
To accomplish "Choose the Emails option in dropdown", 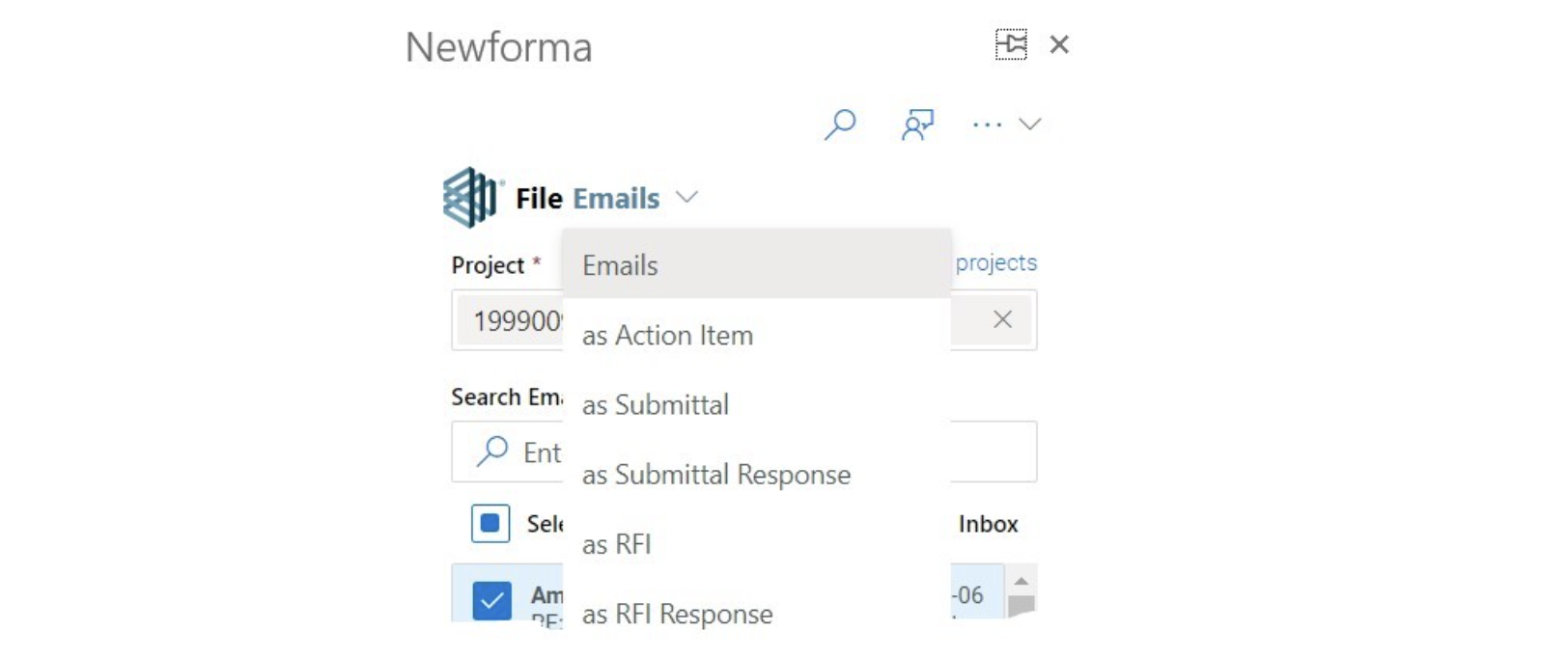I will (620, 265).
